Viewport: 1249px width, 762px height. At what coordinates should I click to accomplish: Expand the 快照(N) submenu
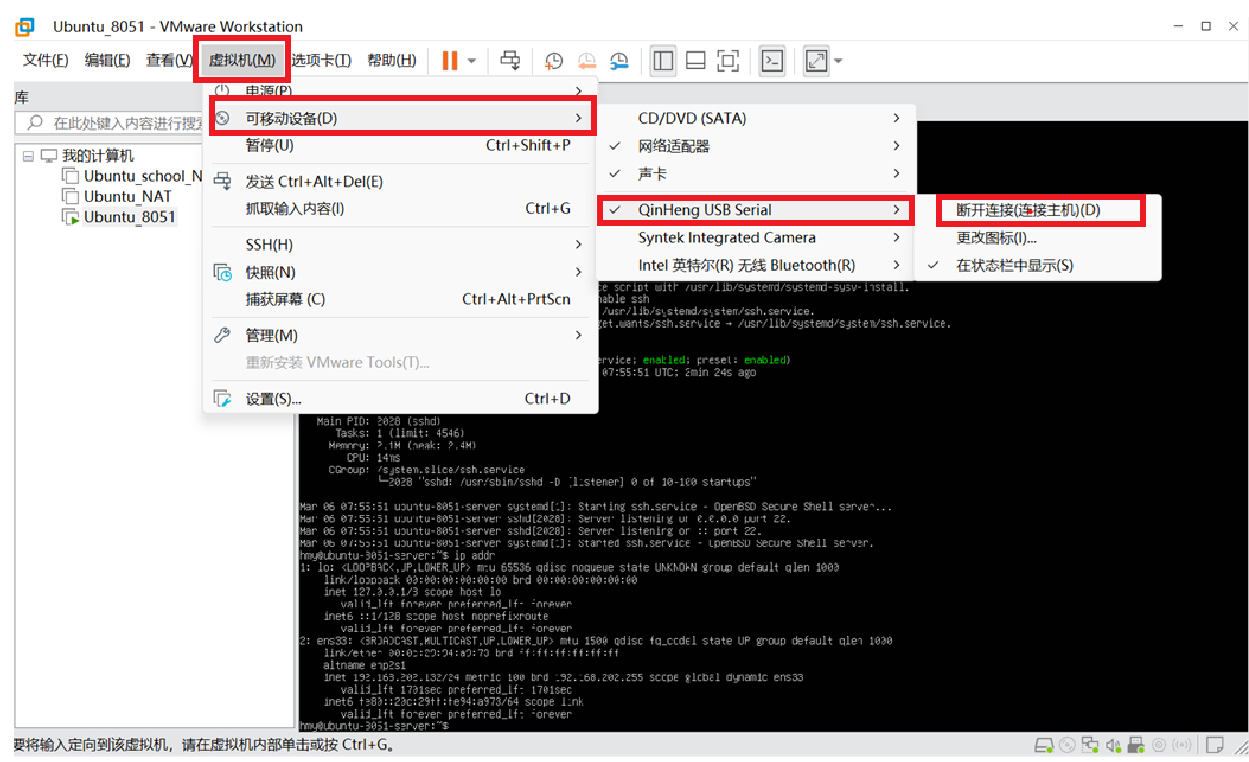400,272
